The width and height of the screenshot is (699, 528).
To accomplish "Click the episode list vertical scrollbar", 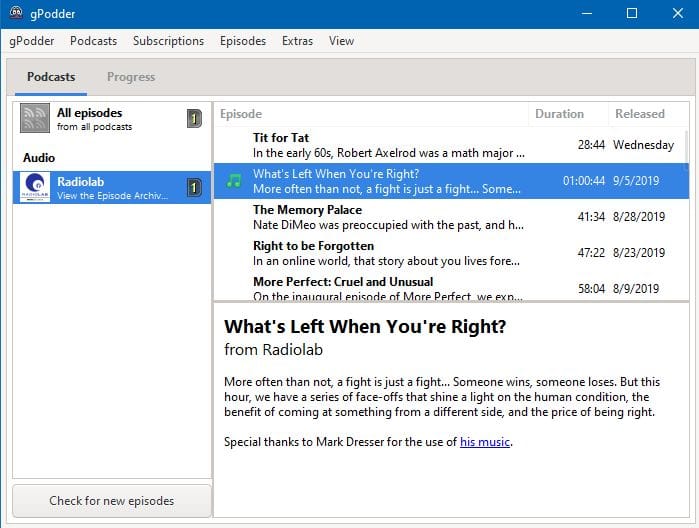I will pyautogui.click(x=685, y=200).
